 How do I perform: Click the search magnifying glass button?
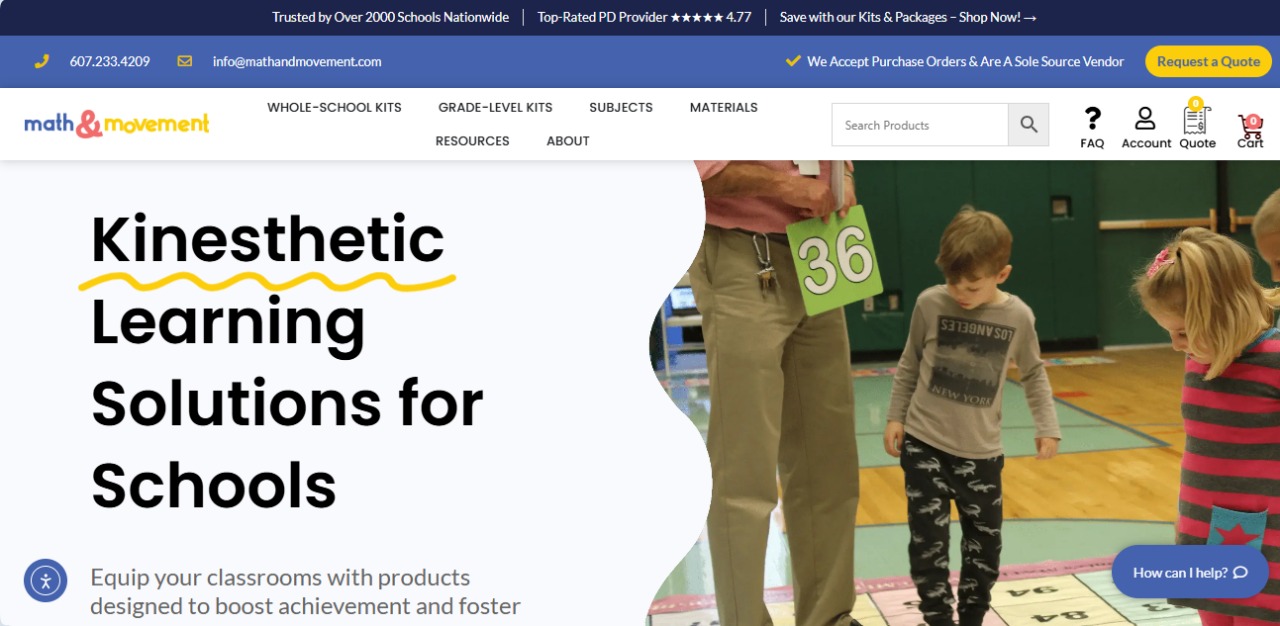pos(1029,125)
